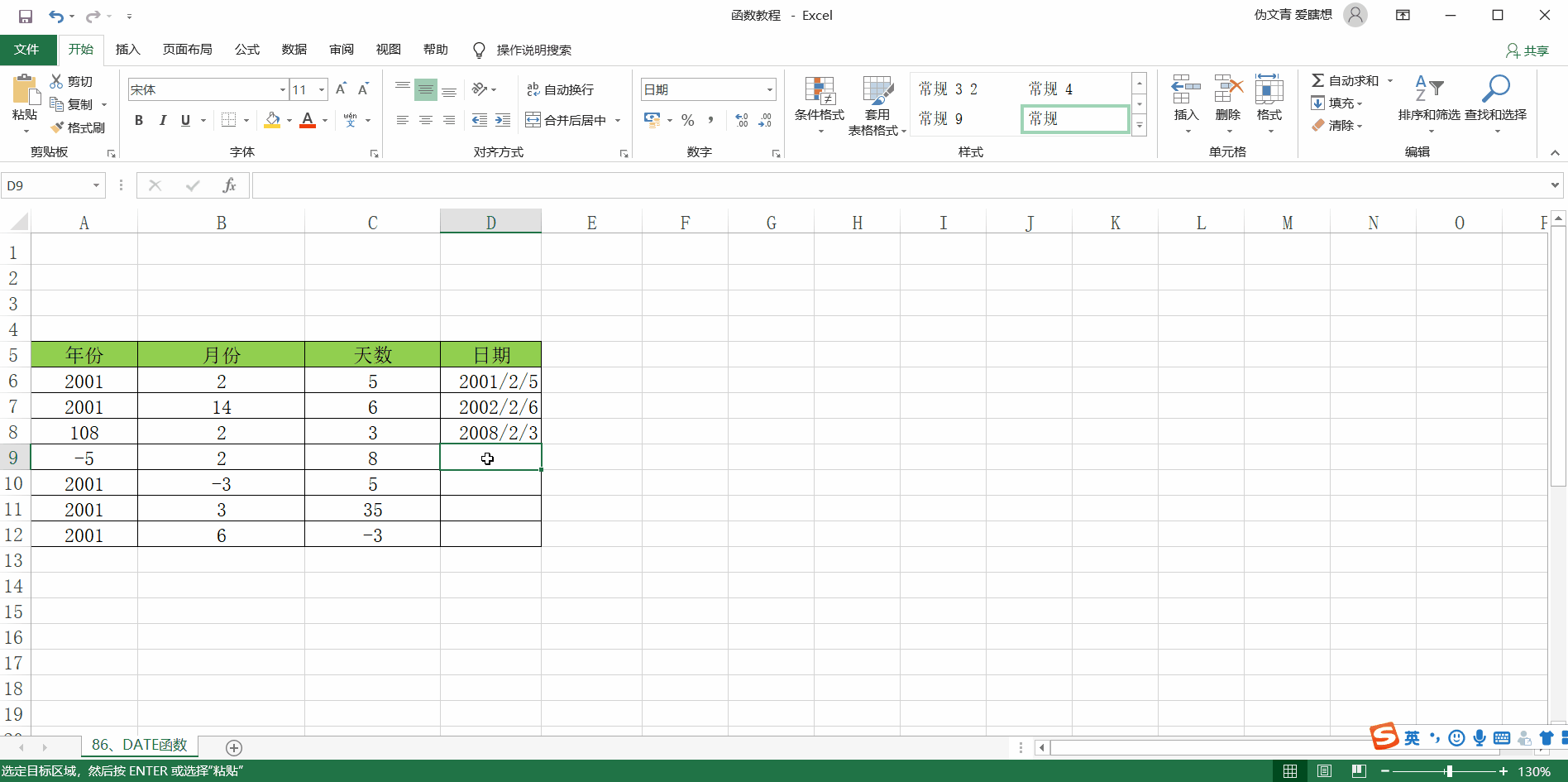Click the Cut scissors icon
The height and width of the screenshot is (782, 1568).
(57, 81)
